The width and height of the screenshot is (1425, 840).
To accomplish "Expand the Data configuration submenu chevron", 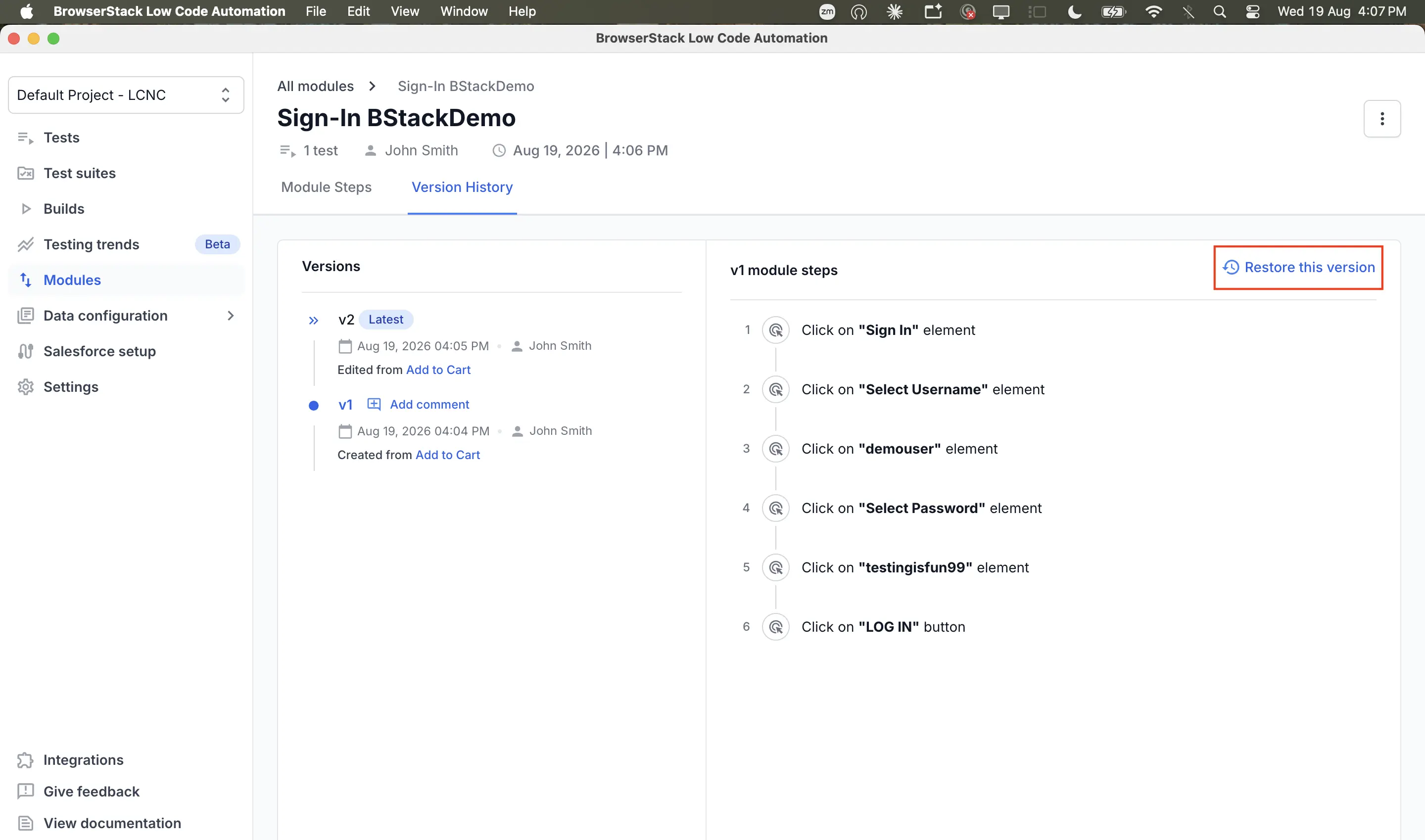I will (231, 316).
